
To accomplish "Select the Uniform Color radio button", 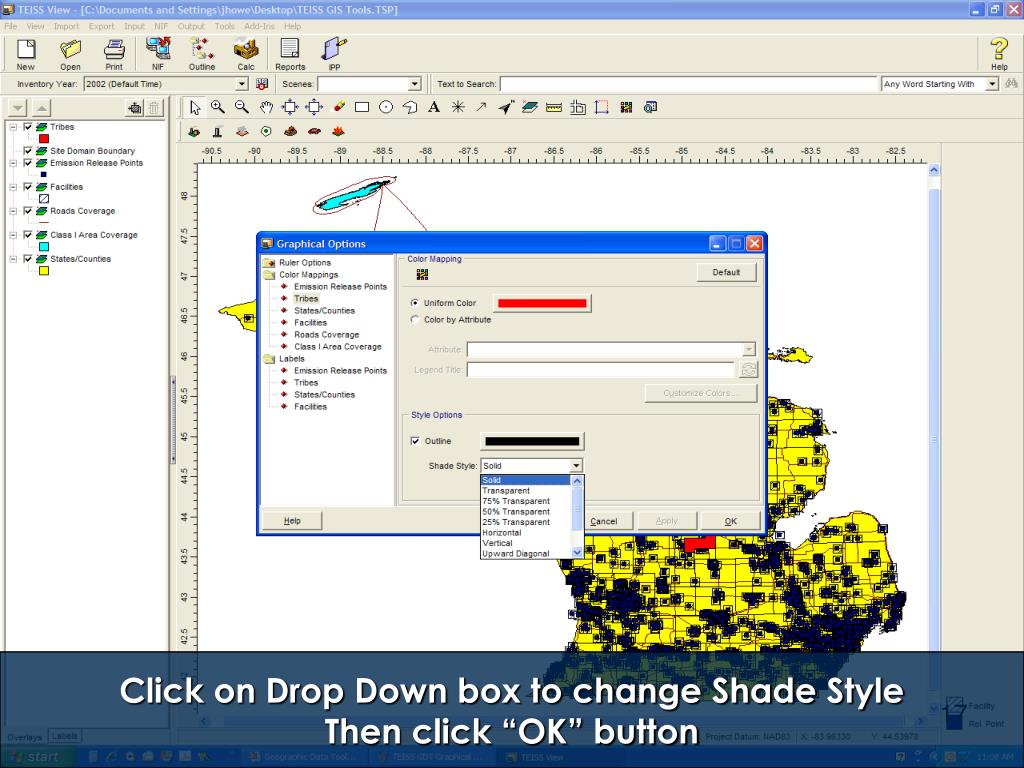I will 415,303.
